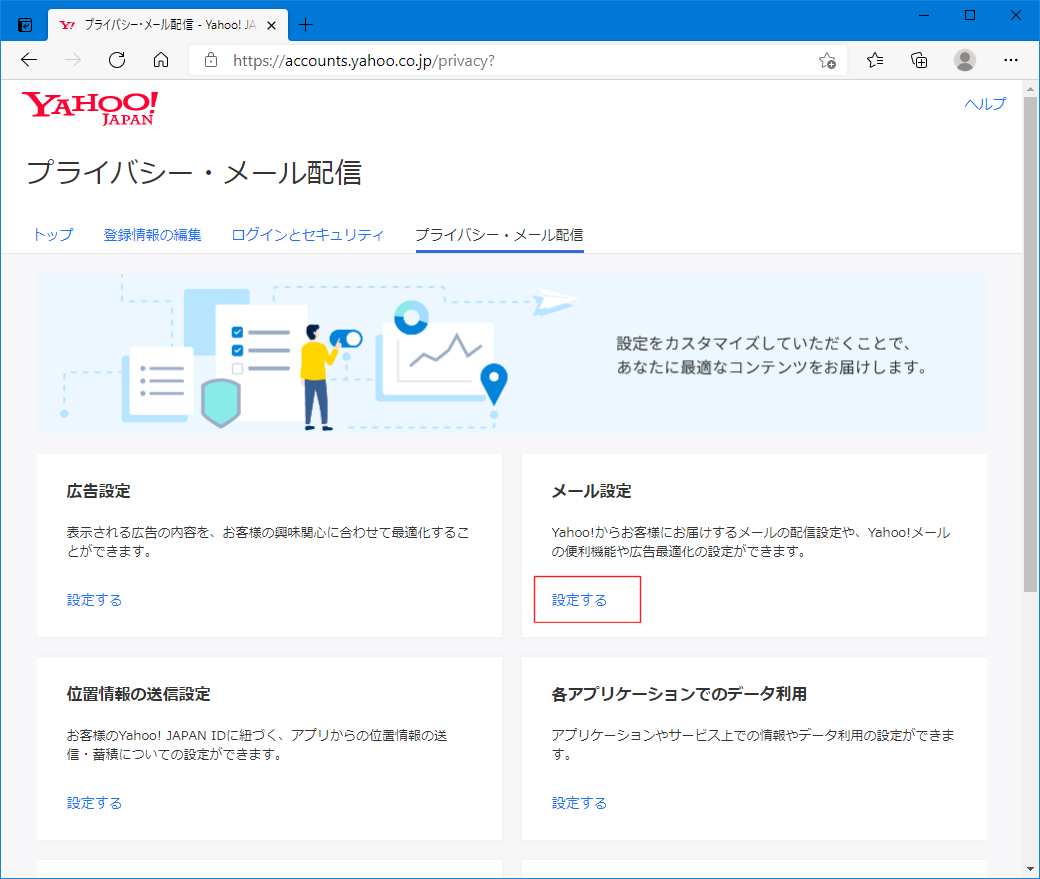Open tab actions menu icon

(25, 24)
